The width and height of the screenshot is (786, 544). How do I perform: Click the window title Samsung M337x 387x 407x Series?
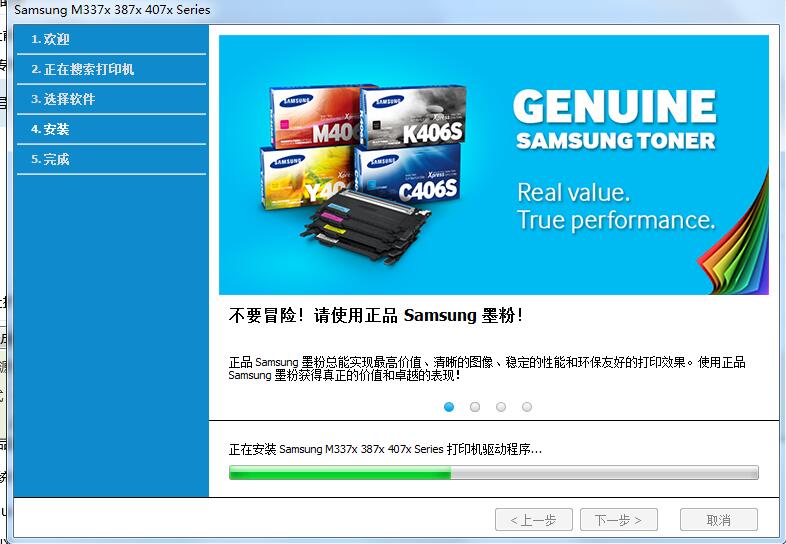(x=112, y=10)
